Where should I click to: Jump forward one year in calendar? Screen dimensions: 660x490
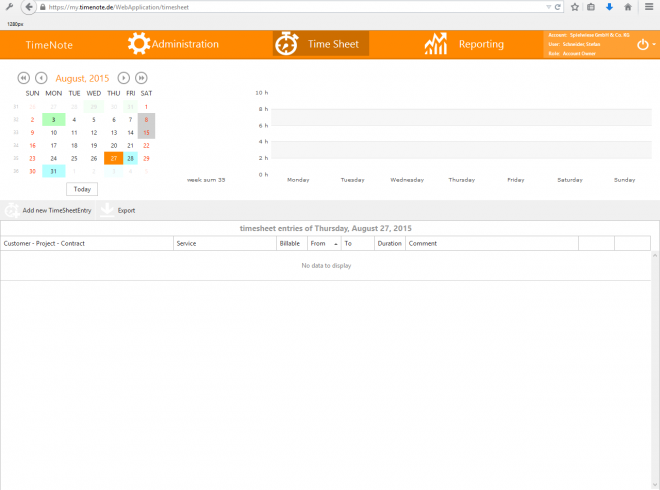click(x=142, y=78)
